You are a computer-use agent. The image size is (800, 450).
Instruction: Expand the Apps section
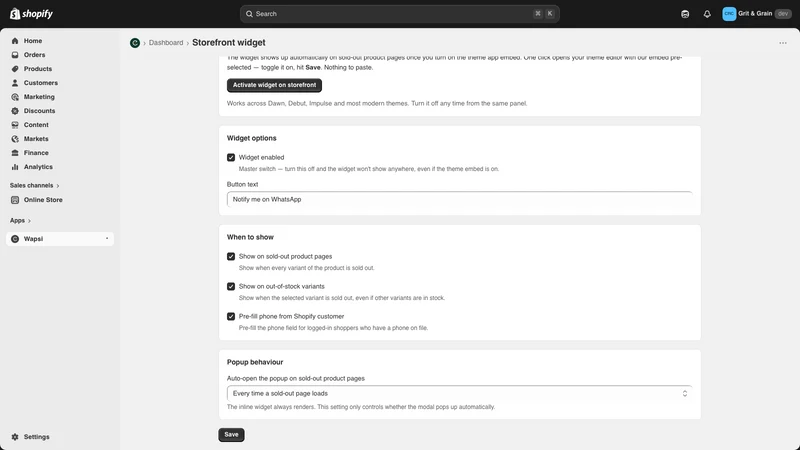click(20, 220)
